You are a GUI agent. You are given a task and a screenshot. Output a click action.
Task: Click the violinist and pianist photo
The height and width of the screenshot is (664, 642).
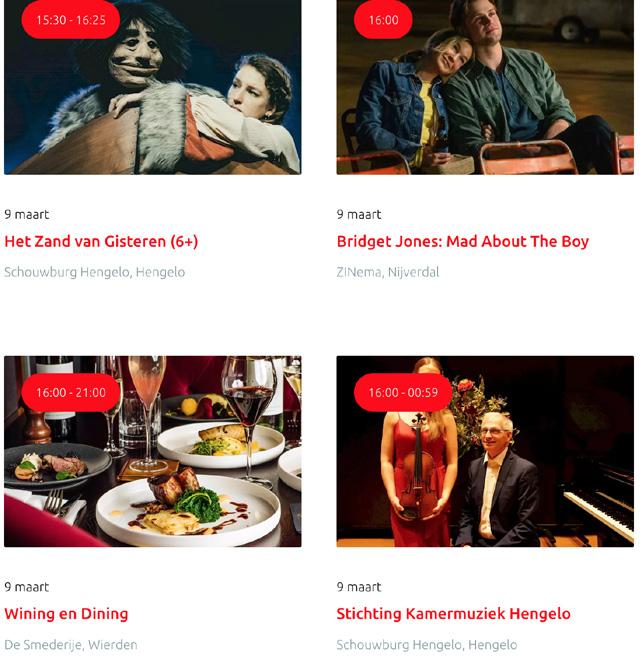tap(485, 451)
